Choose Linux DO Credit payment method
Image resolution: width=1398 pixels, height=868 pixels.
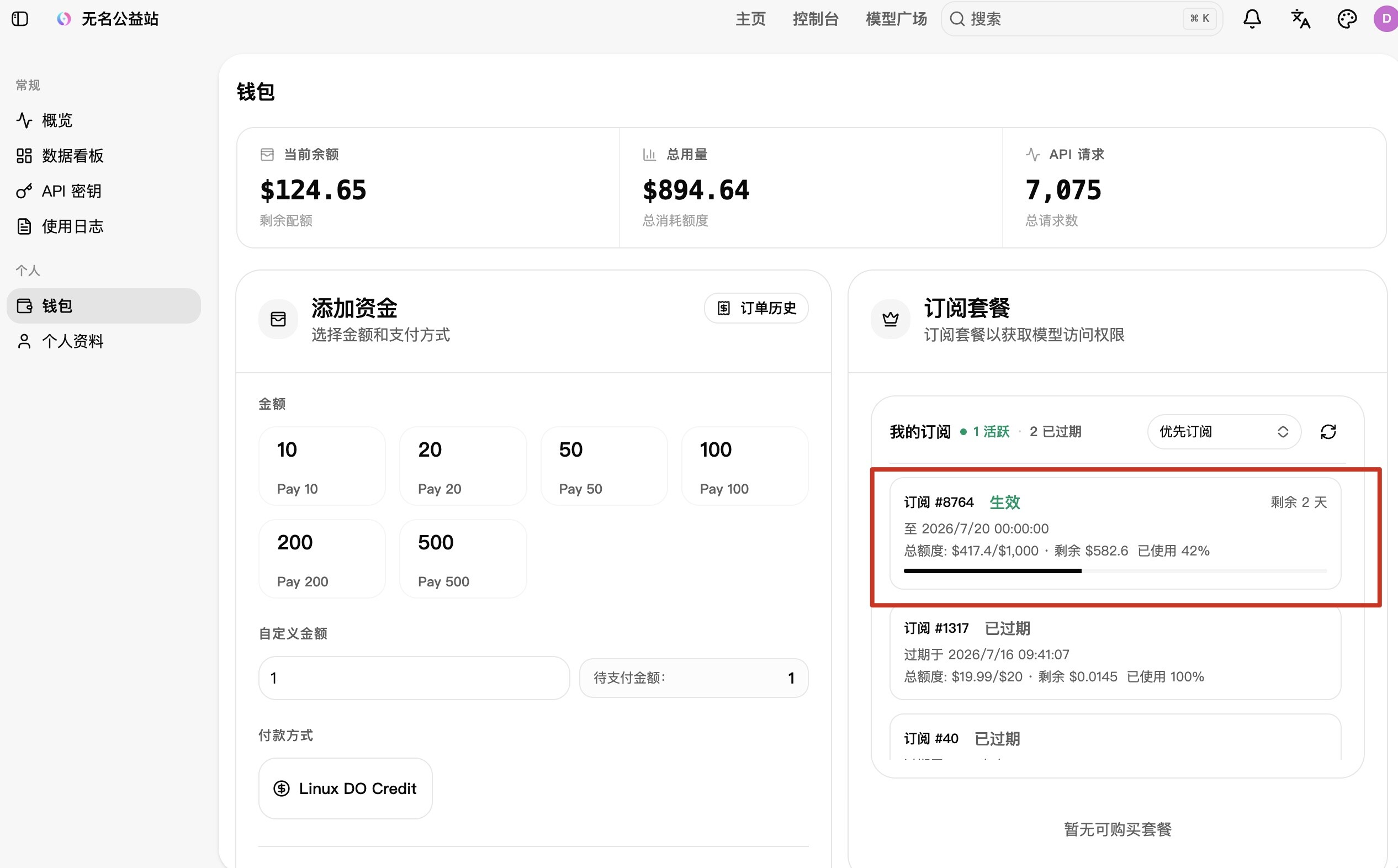point(346,789)
